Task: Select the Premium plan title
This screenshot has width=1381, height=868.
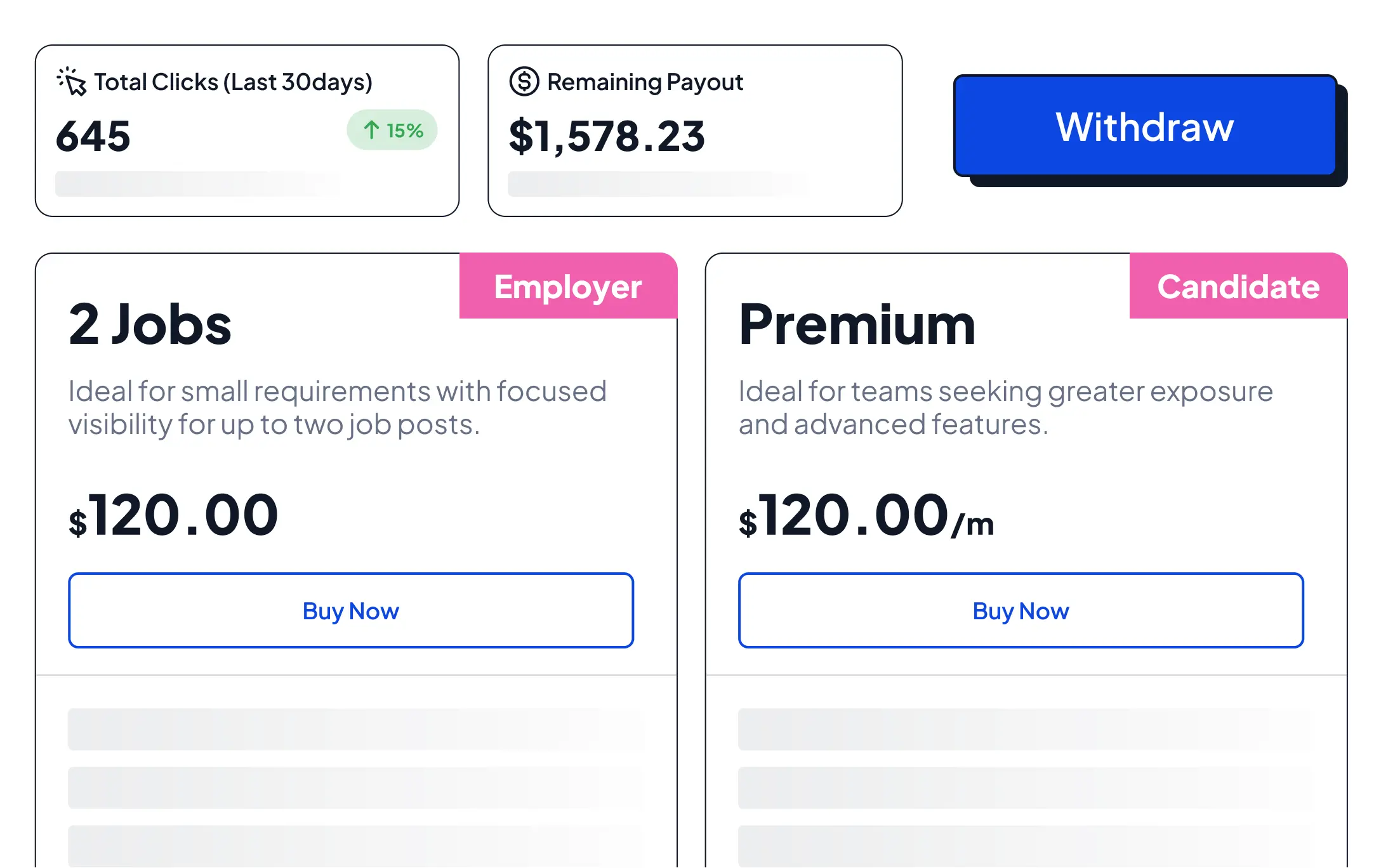Action: [858, 325]
